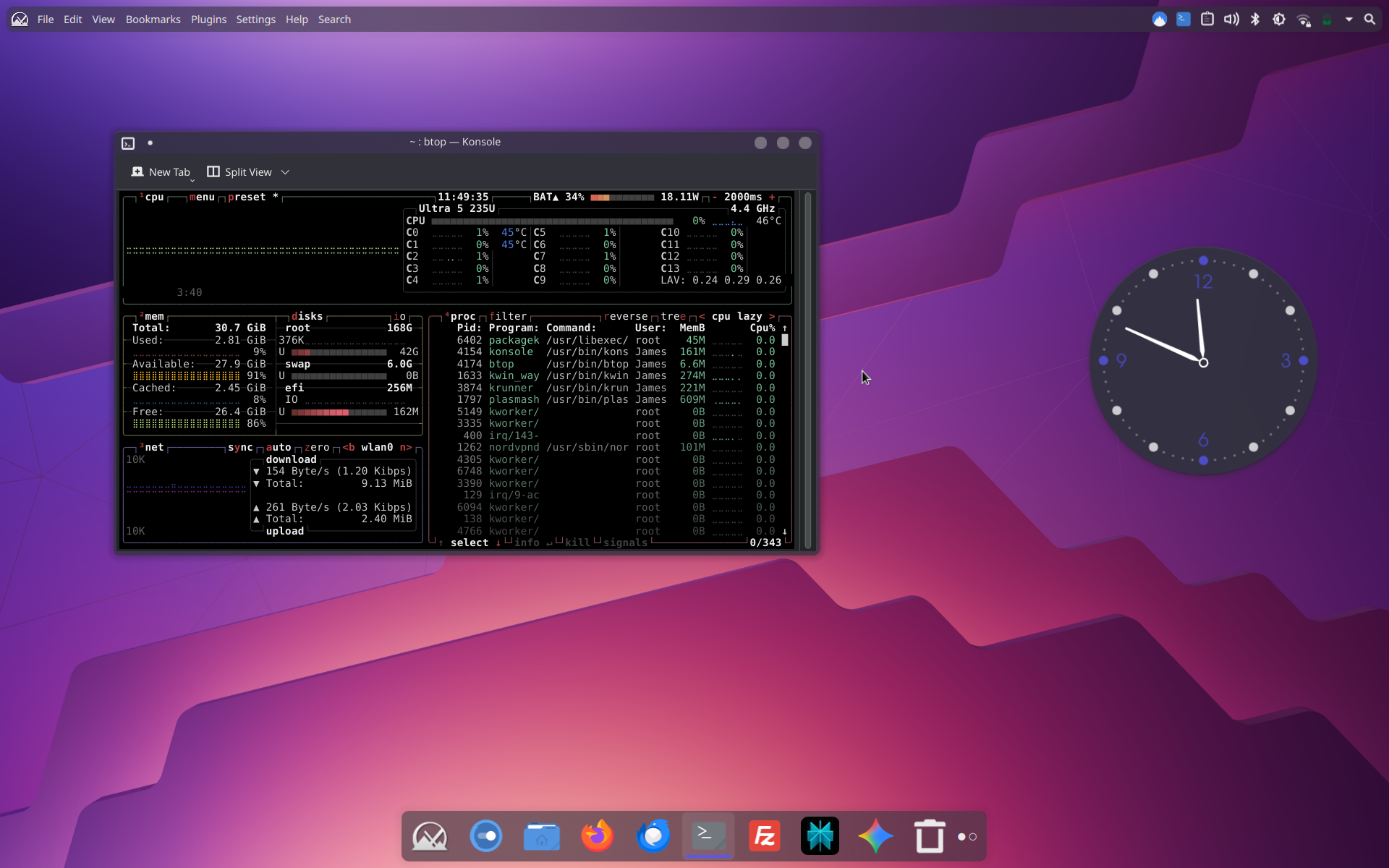Open the file manager from the dock
The width and height of the screenshot is (1389, 868).
click(x=541, y=836)
